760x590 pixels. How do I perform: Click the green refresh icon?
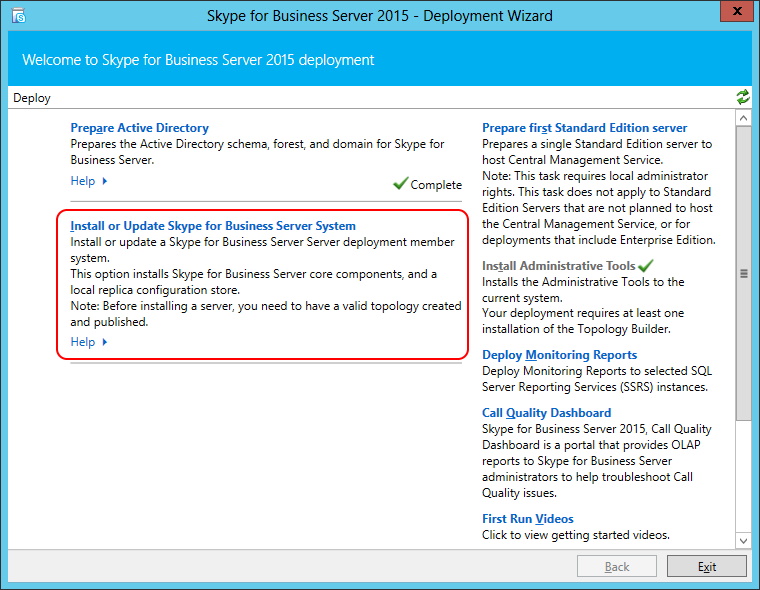tap(743, 97)
